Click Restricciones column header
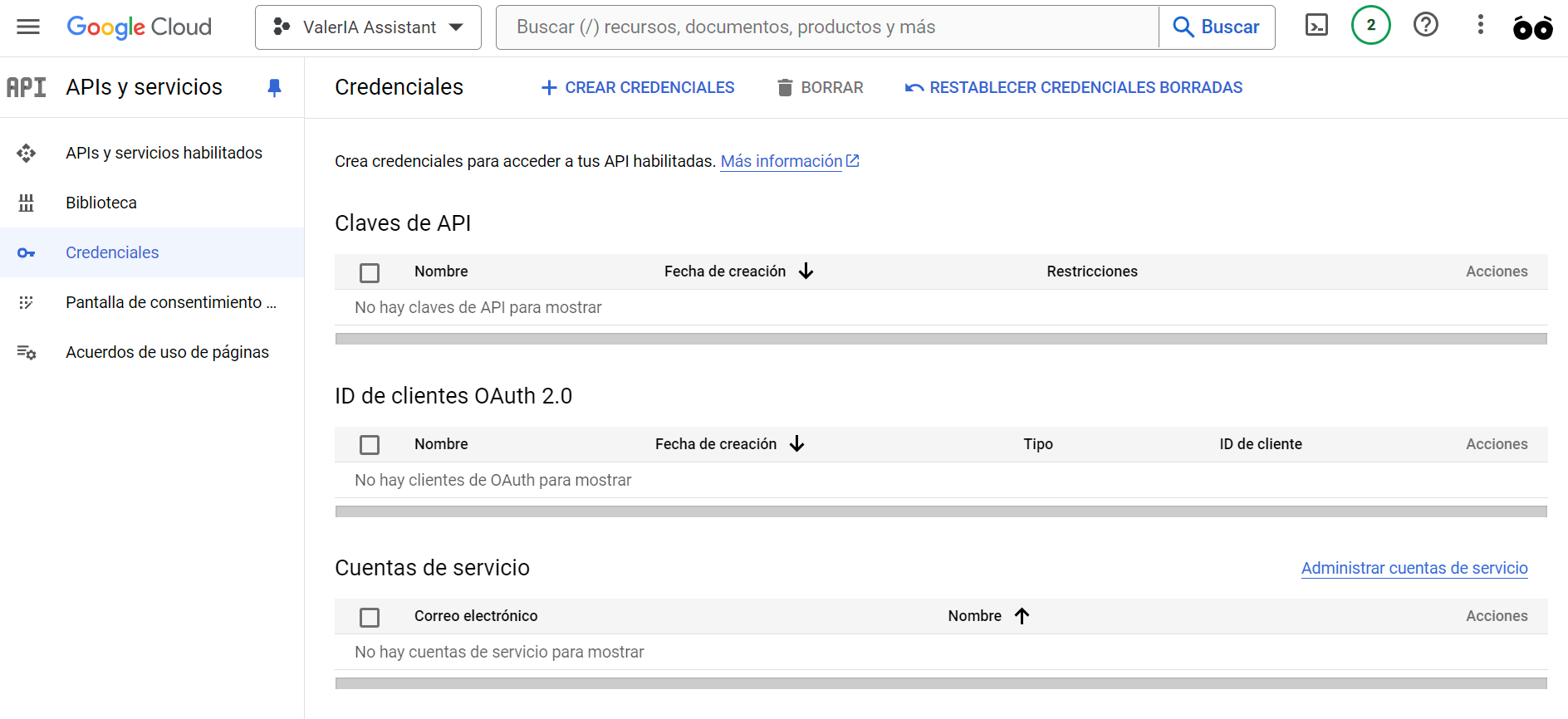This screenshot has width=1568, height=719. pos(1092,271)
